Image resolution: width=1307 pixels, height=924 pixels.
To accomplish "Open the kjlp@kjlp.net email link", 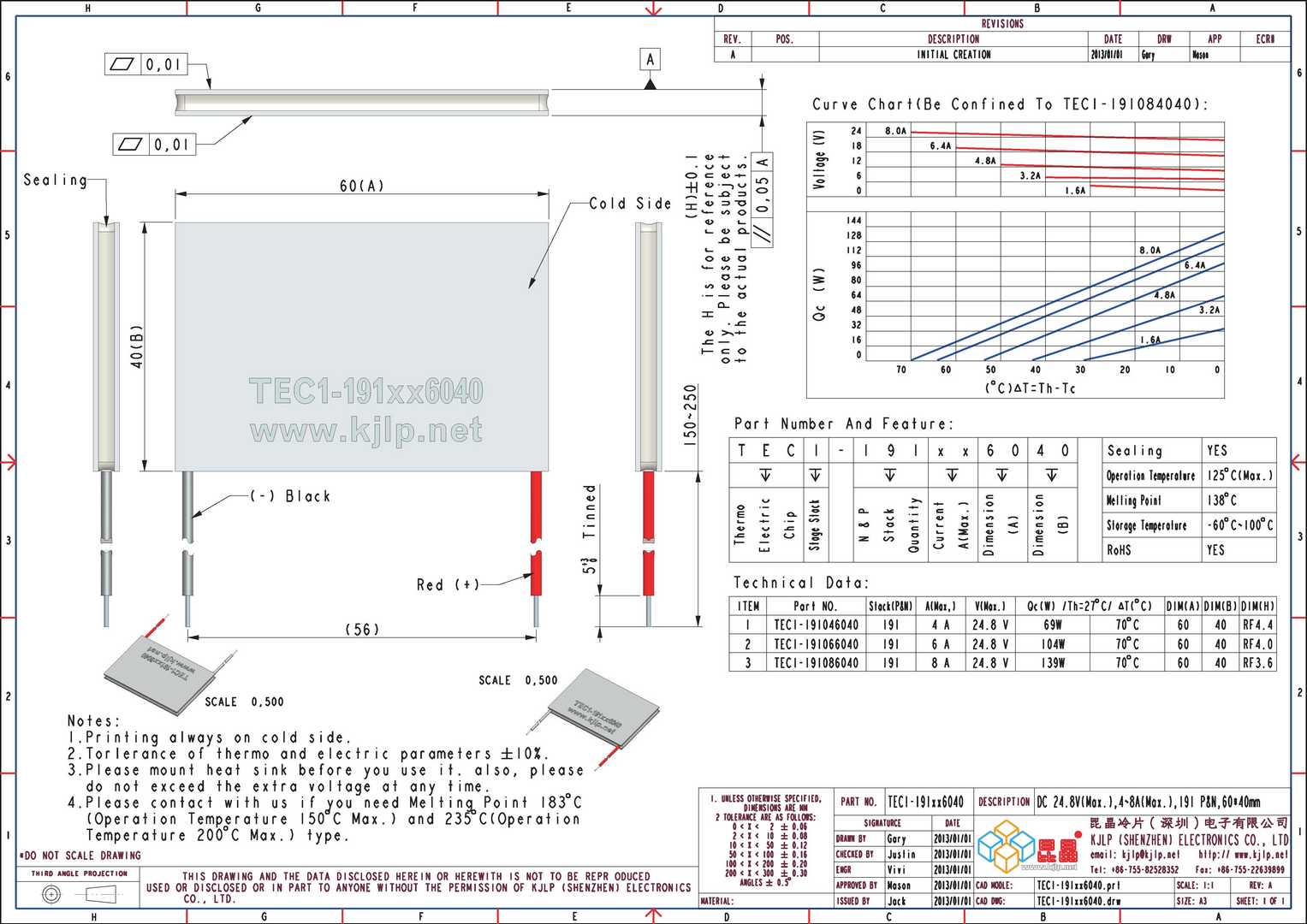I will pos(1134,855).
